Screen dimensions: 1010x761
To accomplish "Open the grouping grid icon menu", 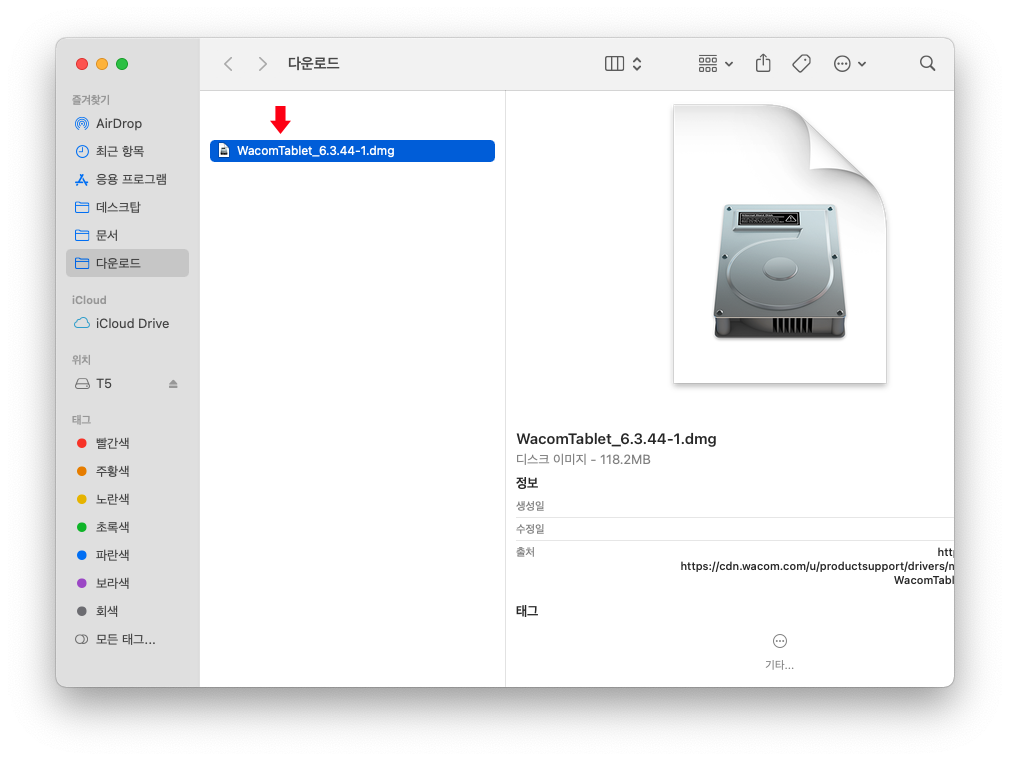I will tap(716, 63).
